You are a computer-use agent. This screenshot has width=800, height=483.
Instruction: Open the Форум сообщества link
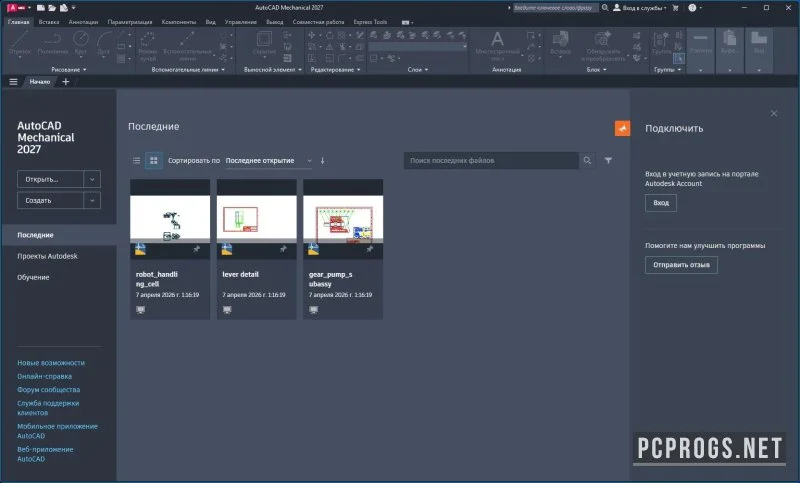click(48, 390)
